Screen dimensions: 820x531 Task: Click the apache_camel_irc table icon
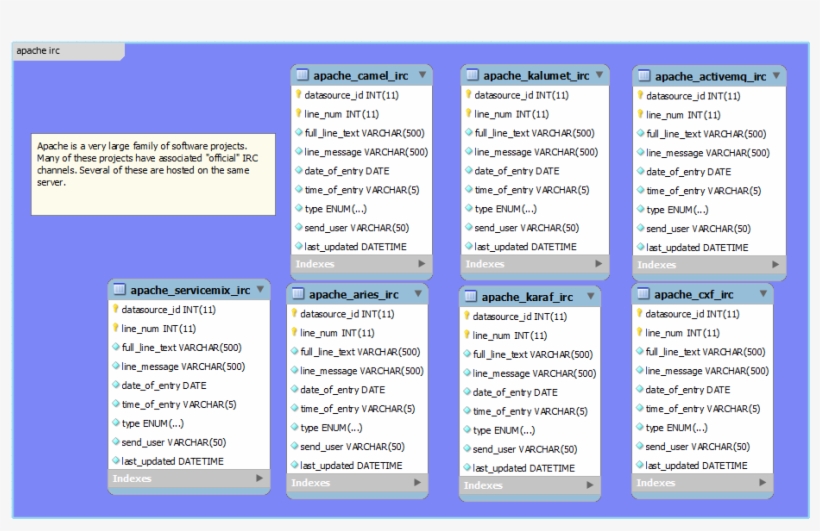(x=302, y=75)
